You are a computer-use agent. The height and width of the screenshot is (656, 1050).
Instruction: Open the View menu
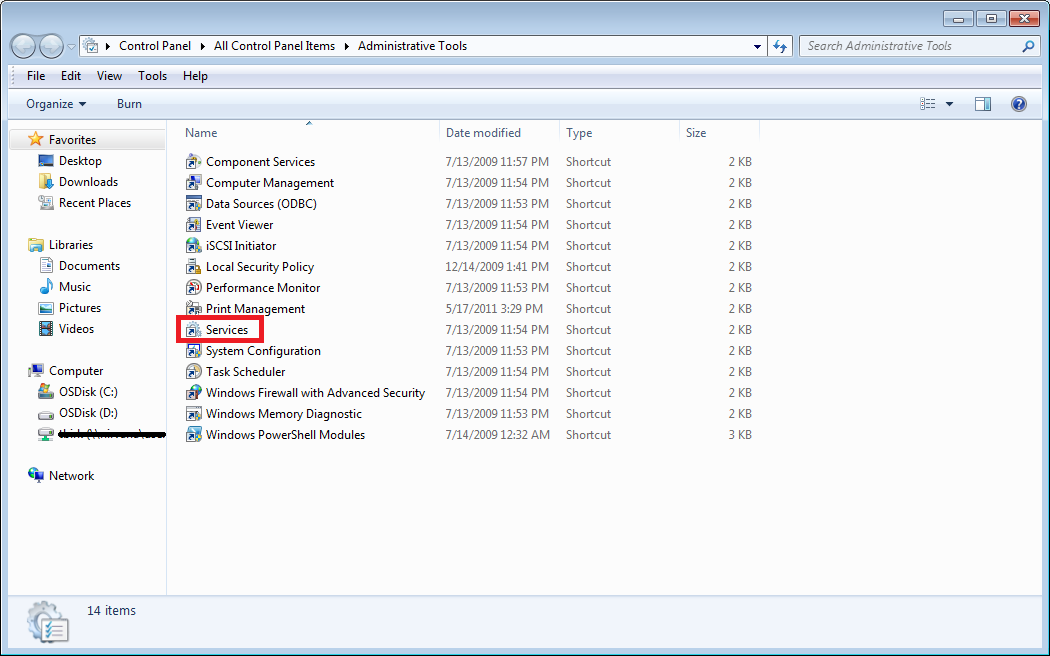tap(109, 76)
